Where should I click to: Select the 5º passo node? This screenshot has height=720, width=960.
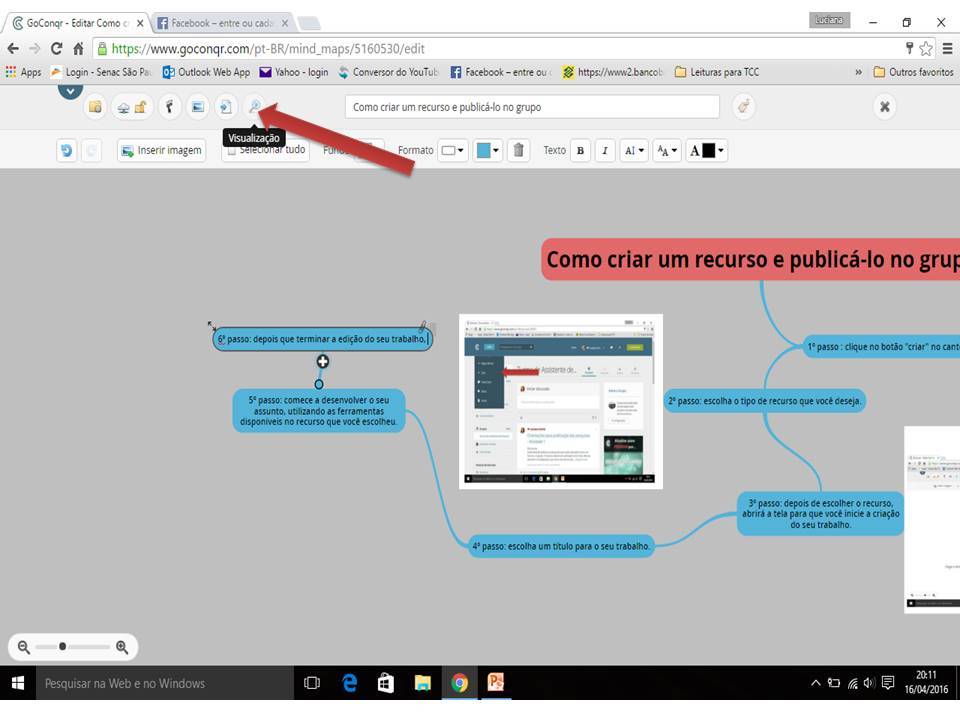tap(318, 411)
